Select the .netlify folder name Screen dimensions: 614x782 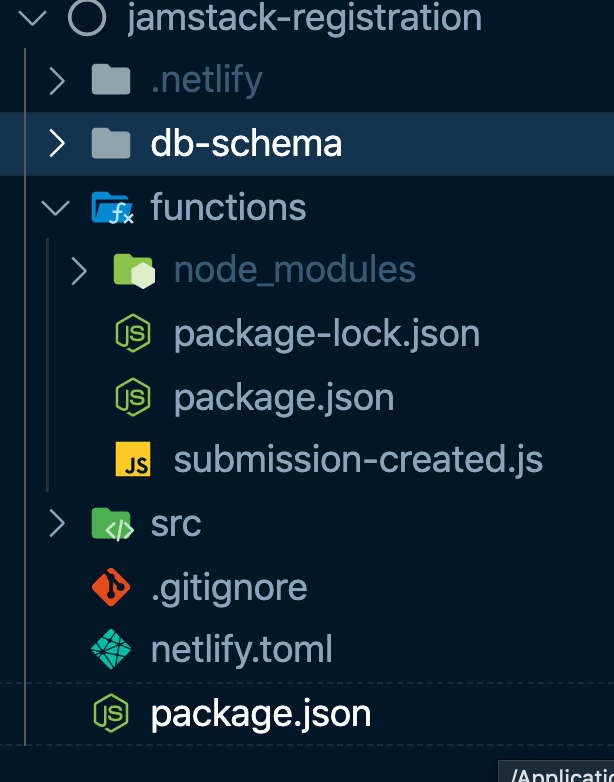click(206, 80)
